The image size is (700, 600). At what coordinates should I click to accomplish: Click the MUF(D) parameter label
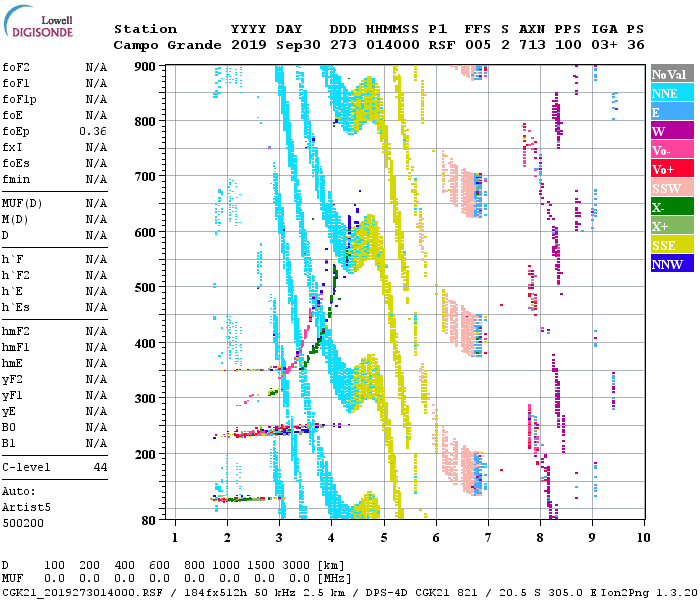[22, 204]
